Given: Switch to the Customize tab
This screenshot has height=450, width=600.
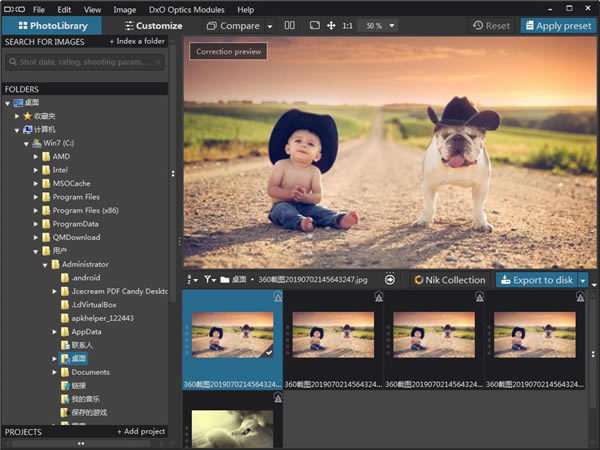Looking at the screenshot, I should (x=153, y=26).
